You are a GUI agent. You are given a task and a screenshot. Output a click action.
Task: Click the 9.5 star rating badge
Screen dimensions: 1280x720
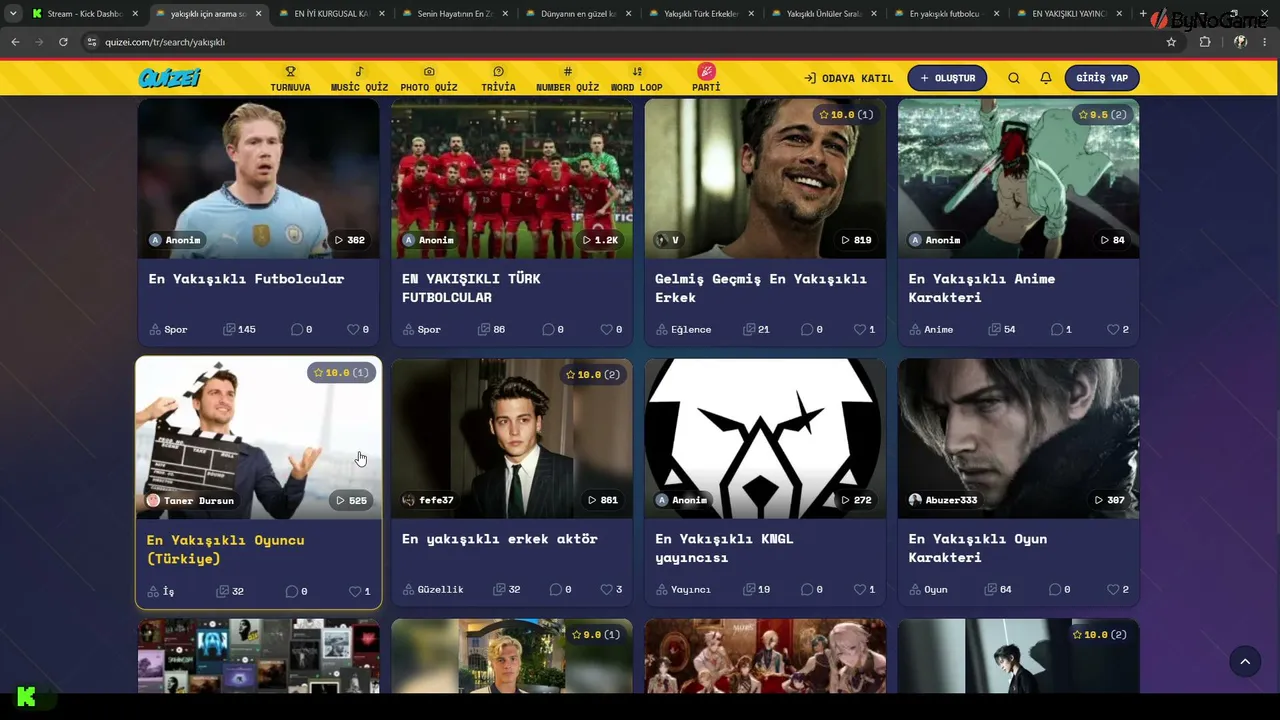coord(1102,115)
